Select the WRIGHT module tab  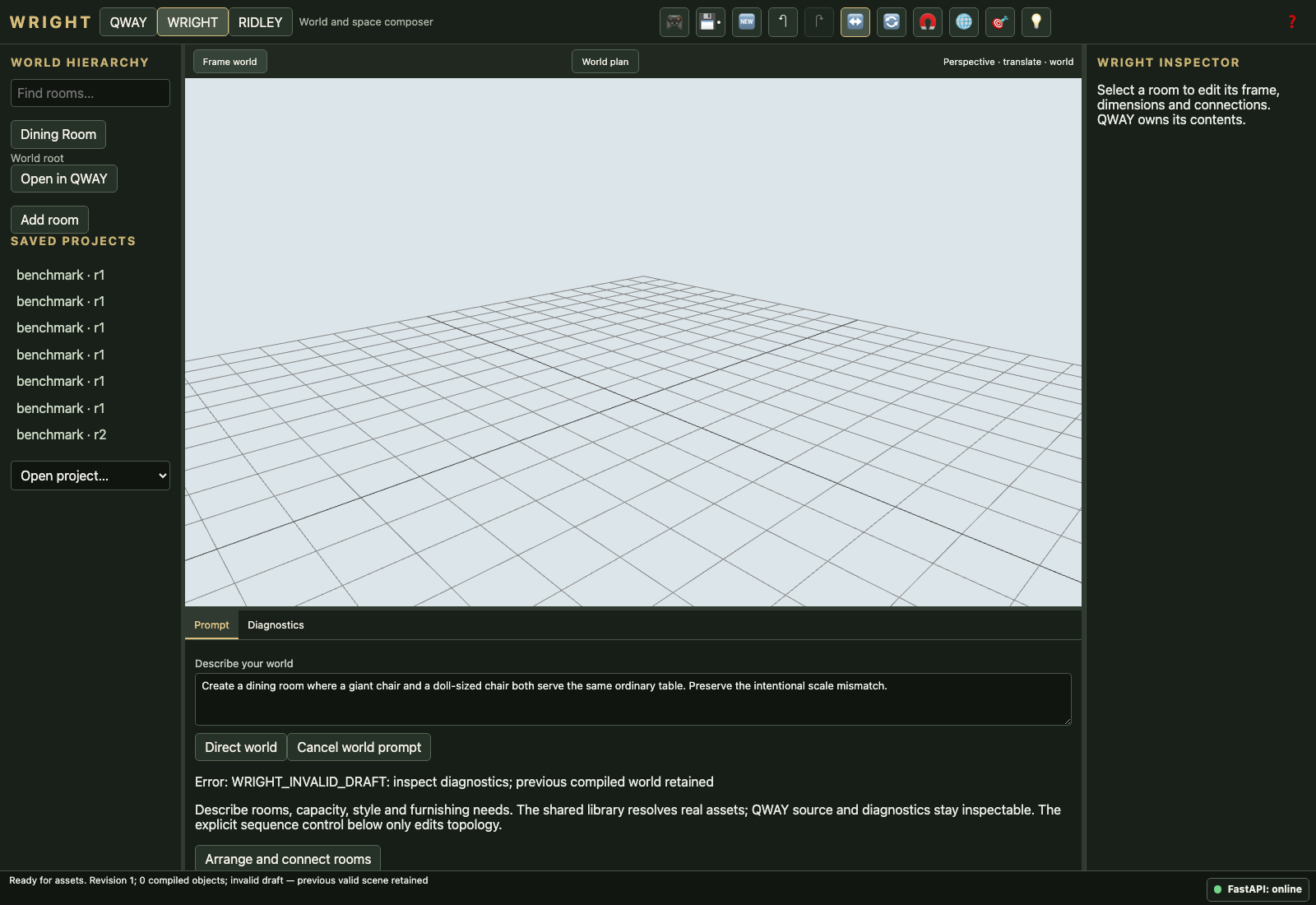192,22
